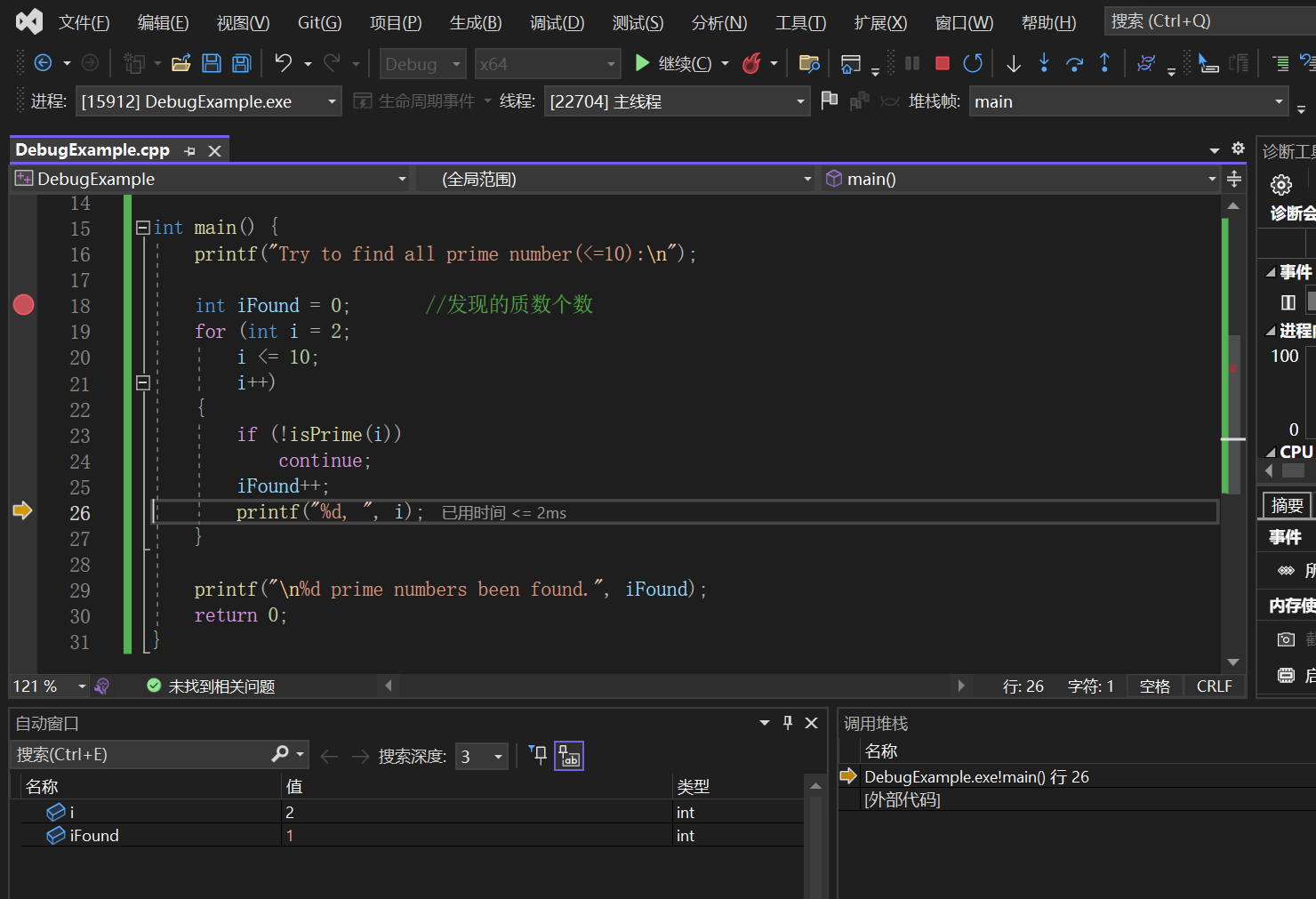
Task: Select the DebugExample.cpp editor tab
Action: click(92, 150)
